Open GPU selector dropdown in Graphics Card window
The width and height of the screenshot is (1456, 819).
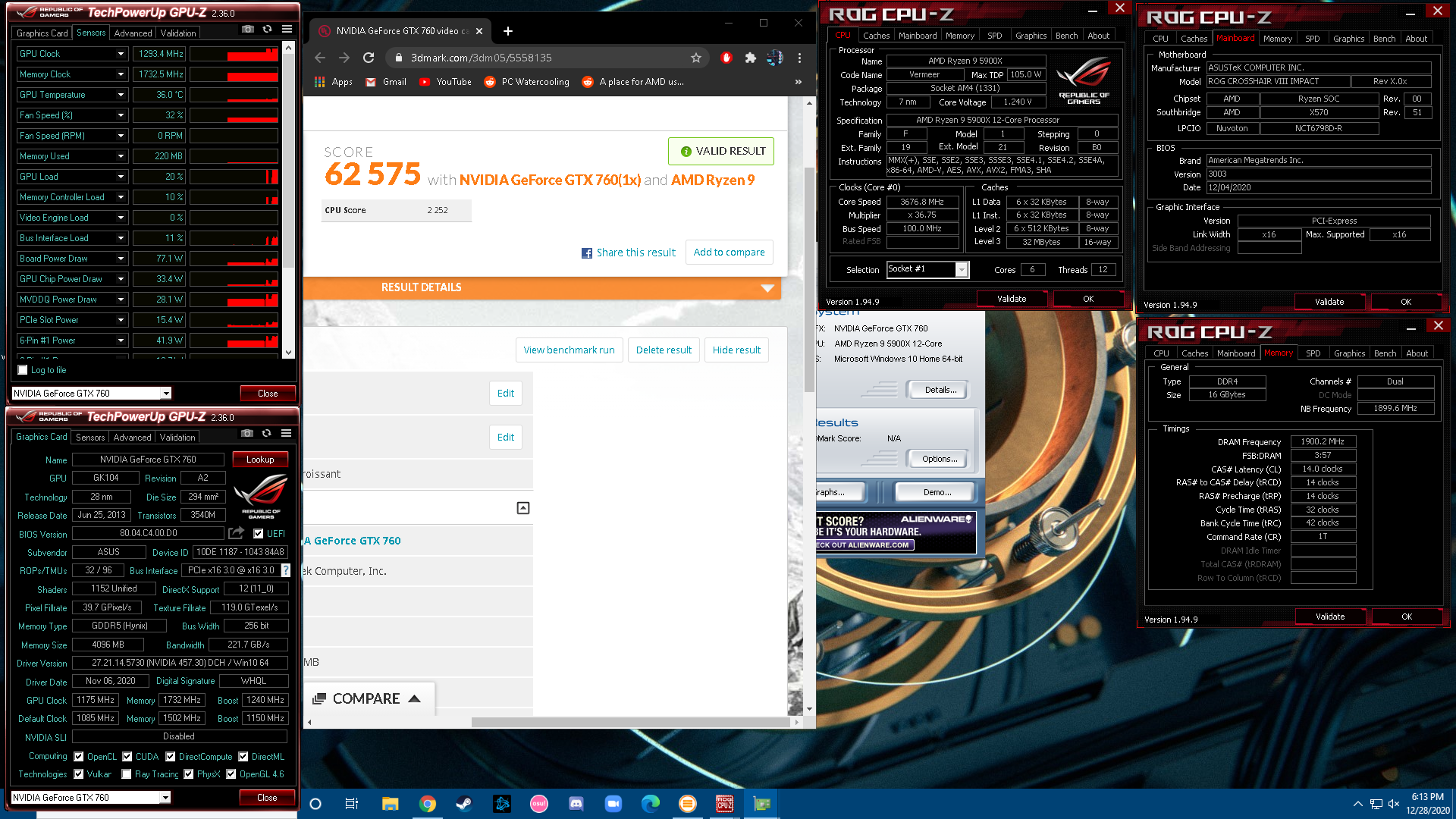point(165,797)
